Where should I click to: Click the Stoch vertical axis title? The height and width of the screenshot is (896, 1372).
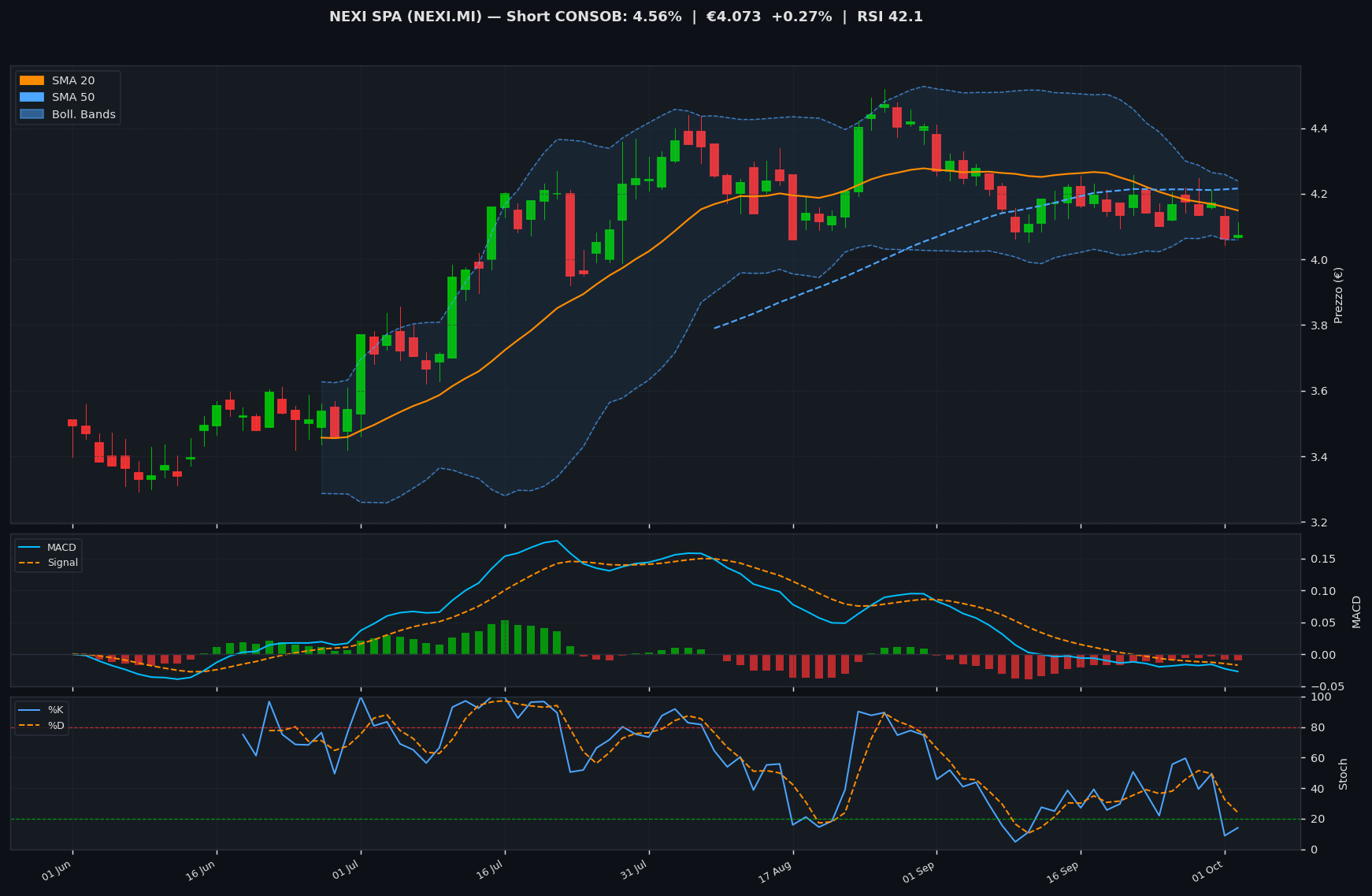[x=1344, y=774]
